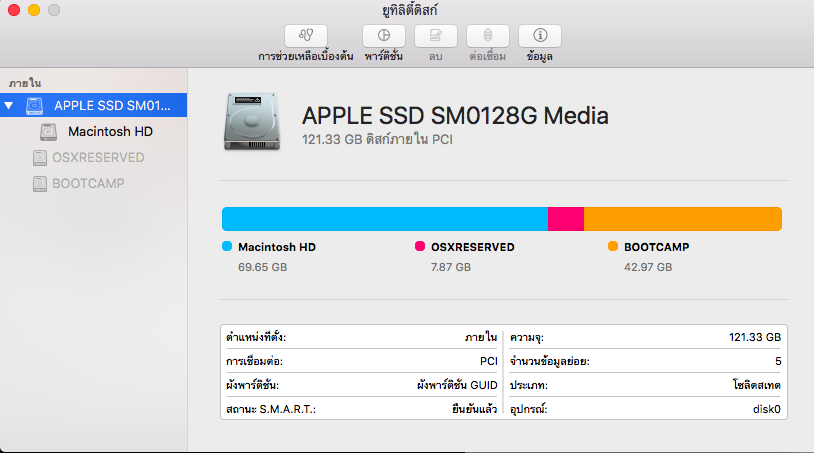Click the 'ประเภท:' label in the table
814x453 pixels.
point(528,385)
